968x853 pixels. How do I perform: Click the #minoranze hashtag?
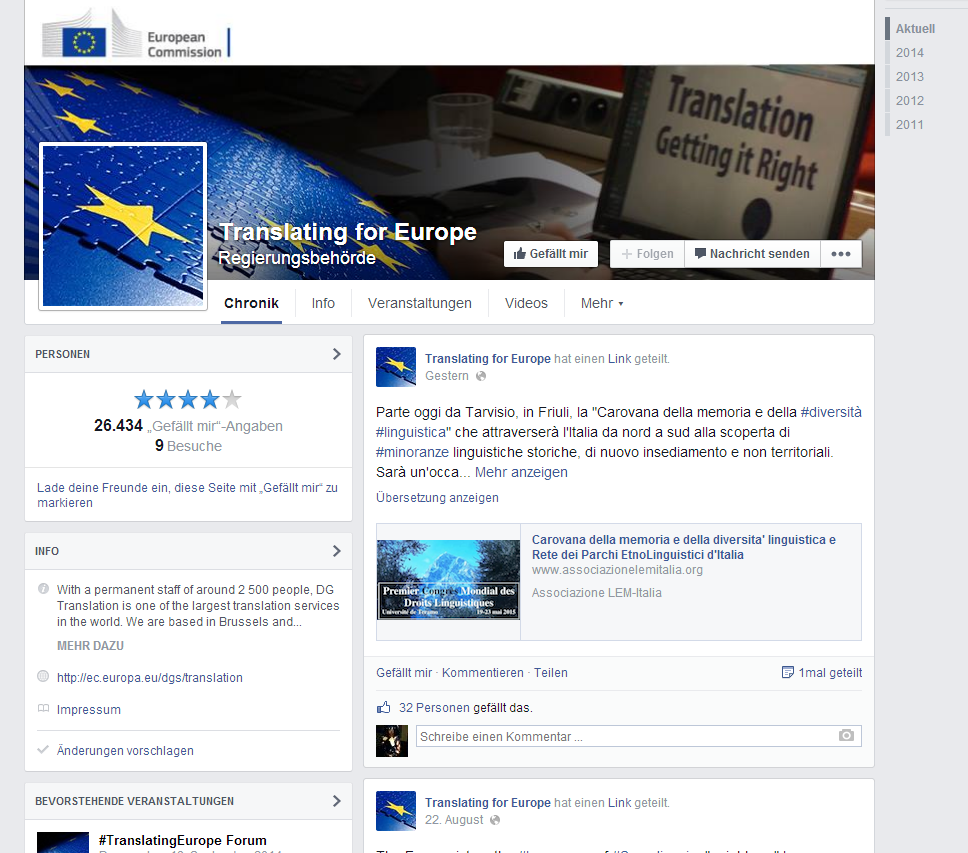point(412,452)
